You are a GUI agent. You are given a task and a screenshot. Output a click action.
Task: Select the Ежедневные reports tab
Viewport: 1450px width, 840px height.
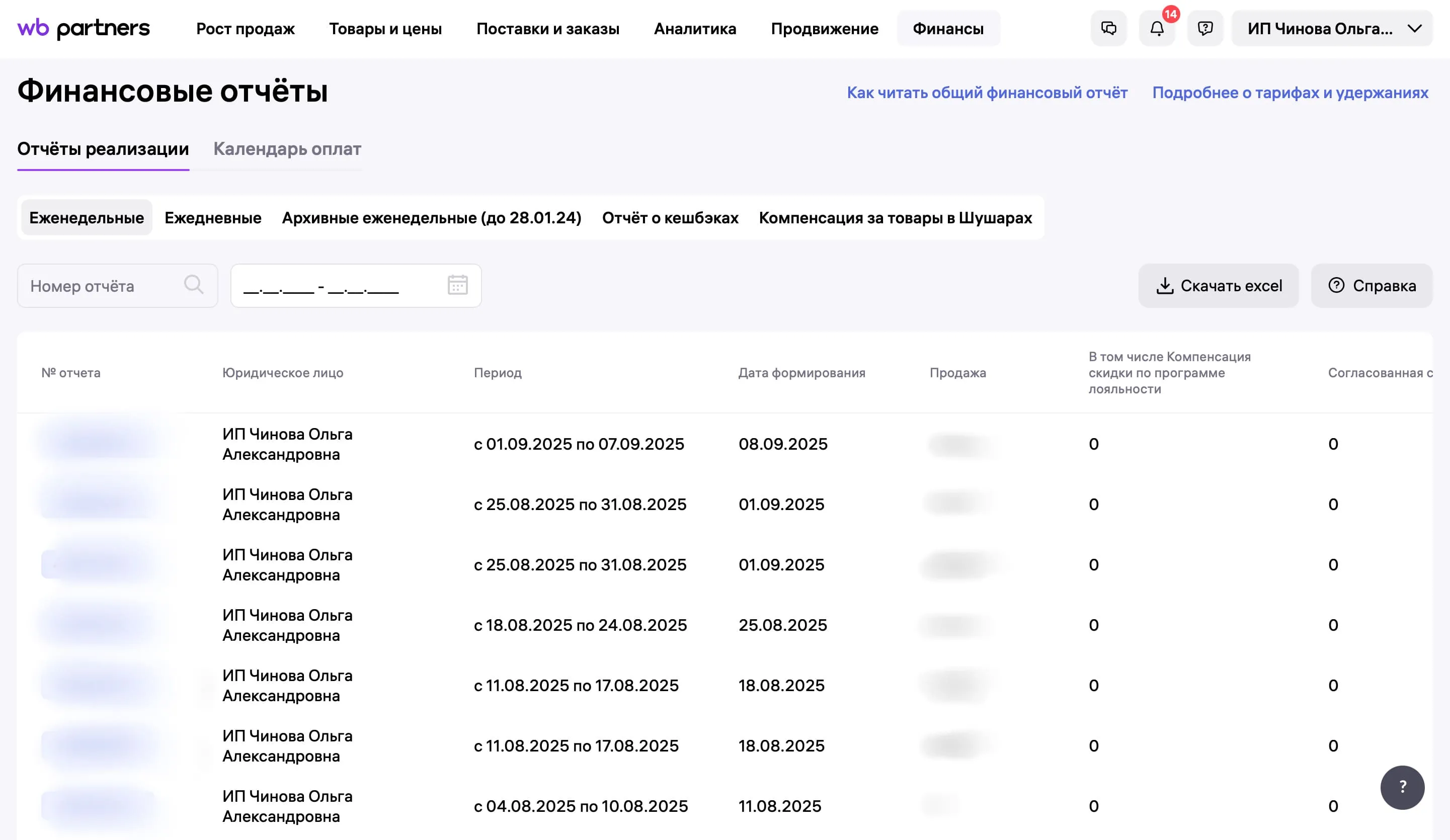click(x=213, y=217)
